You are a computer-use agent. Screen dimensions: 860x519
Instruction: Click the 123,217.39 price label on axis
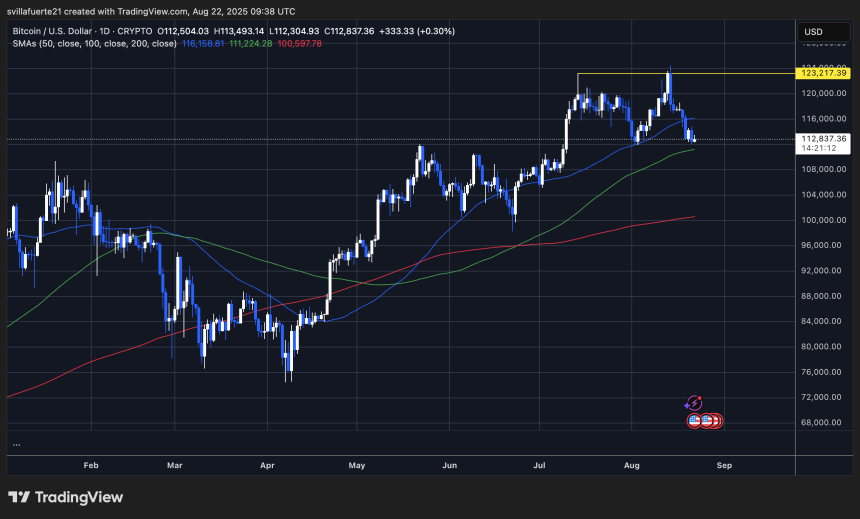[825, 73]
